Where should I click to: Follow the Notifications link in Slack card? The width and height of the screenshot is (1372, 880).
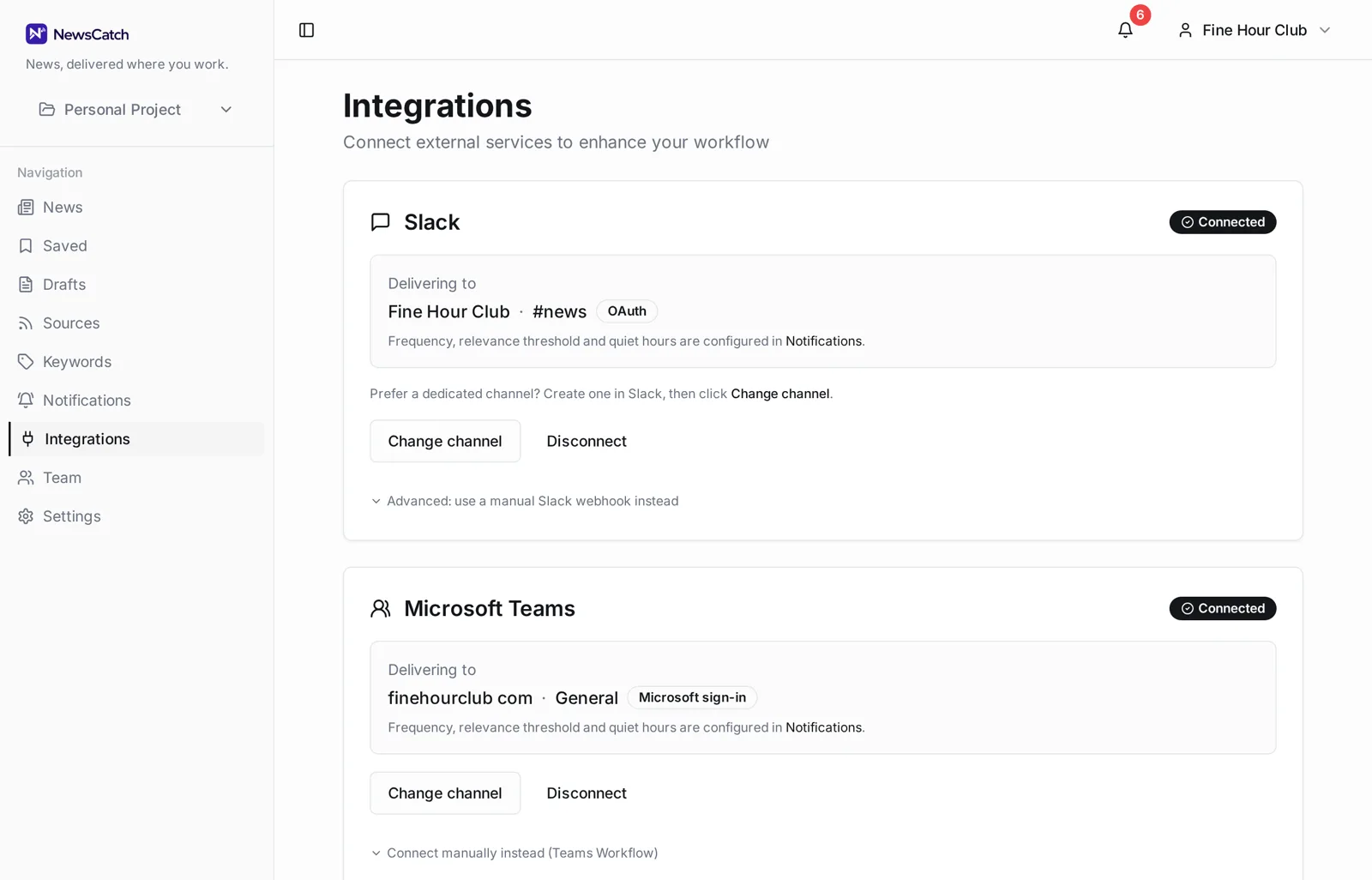coord(823,341)
